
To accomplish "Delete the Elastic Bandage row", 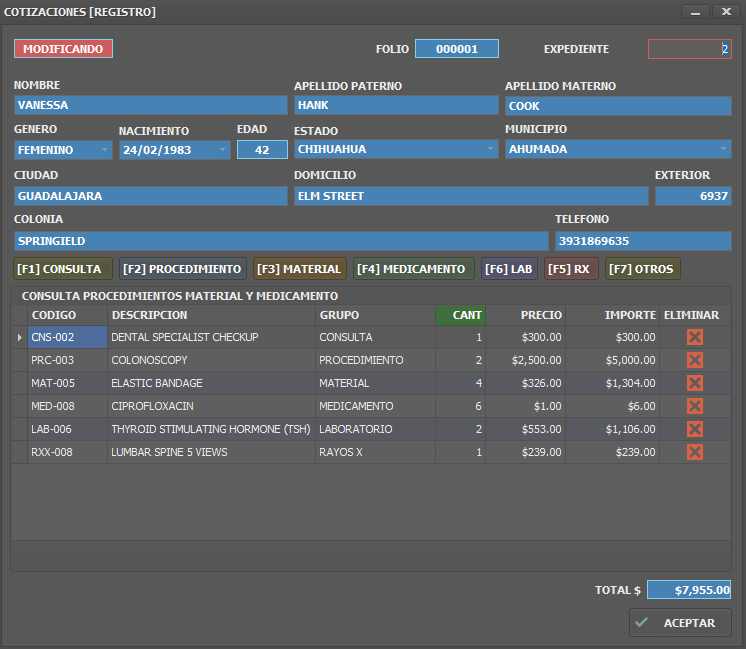I will (x=695, y=383).
